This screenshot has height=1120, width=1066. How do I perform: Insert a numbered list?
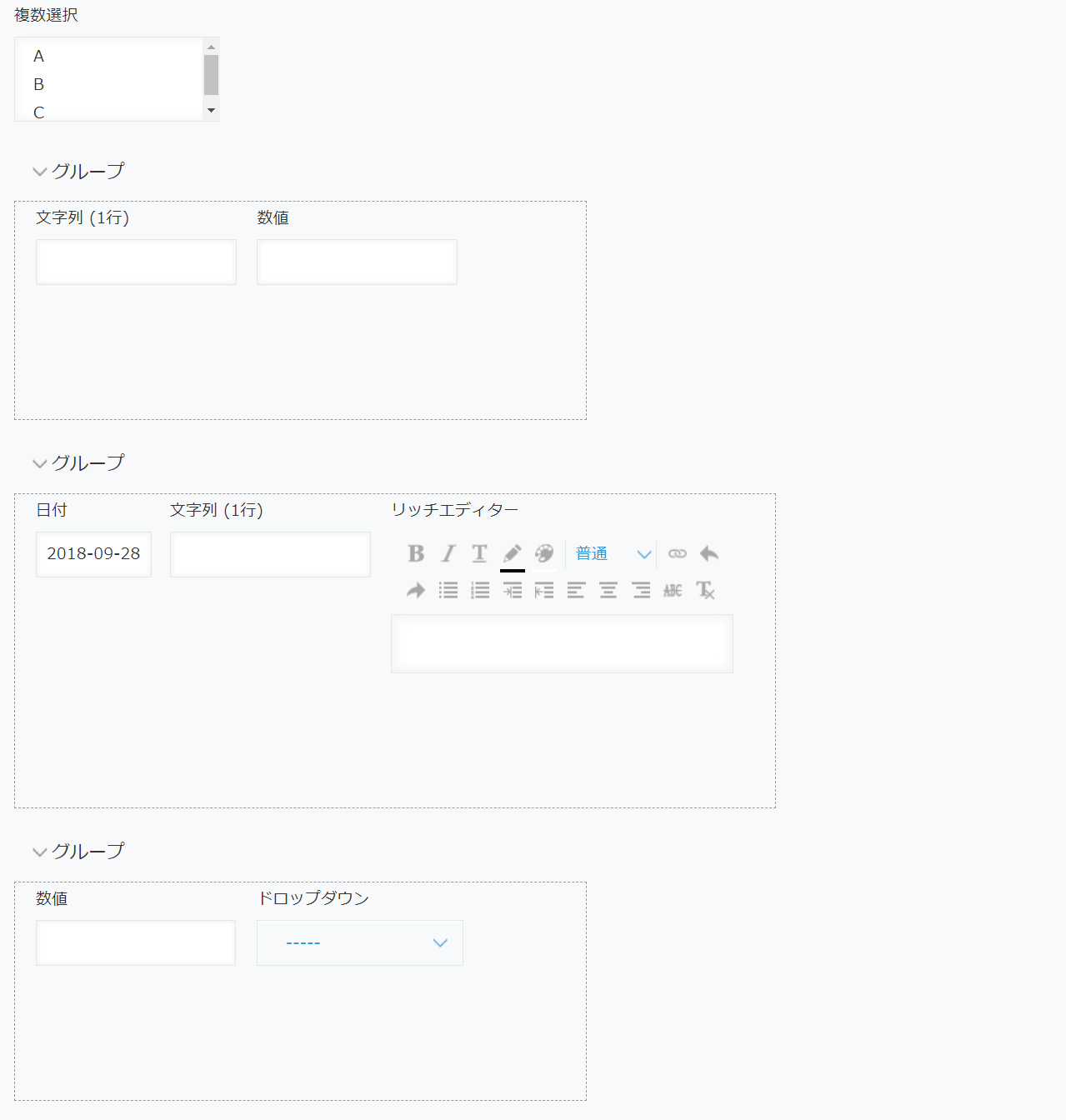click(x=480, y=591)
